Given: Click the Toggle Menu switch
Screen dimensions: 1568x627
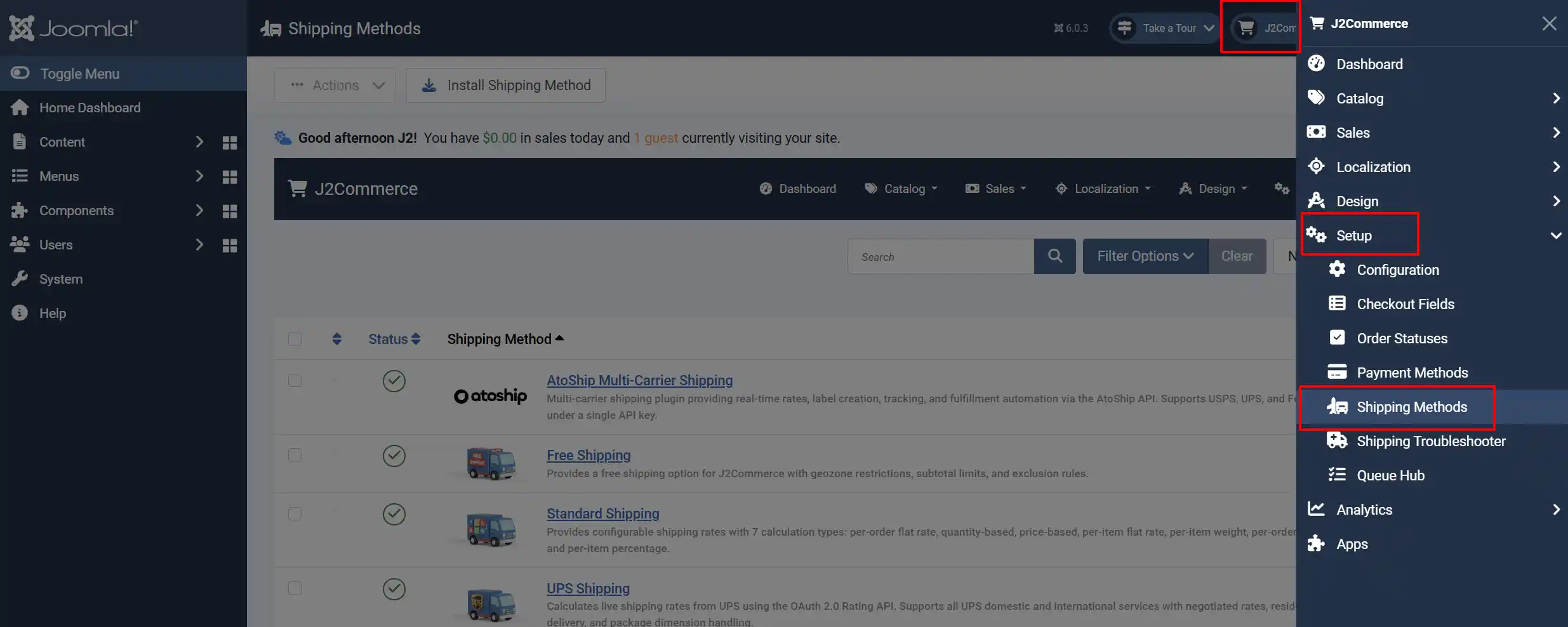Looking at the screenshot, I should pyautogui.click(x=20, y=73).
